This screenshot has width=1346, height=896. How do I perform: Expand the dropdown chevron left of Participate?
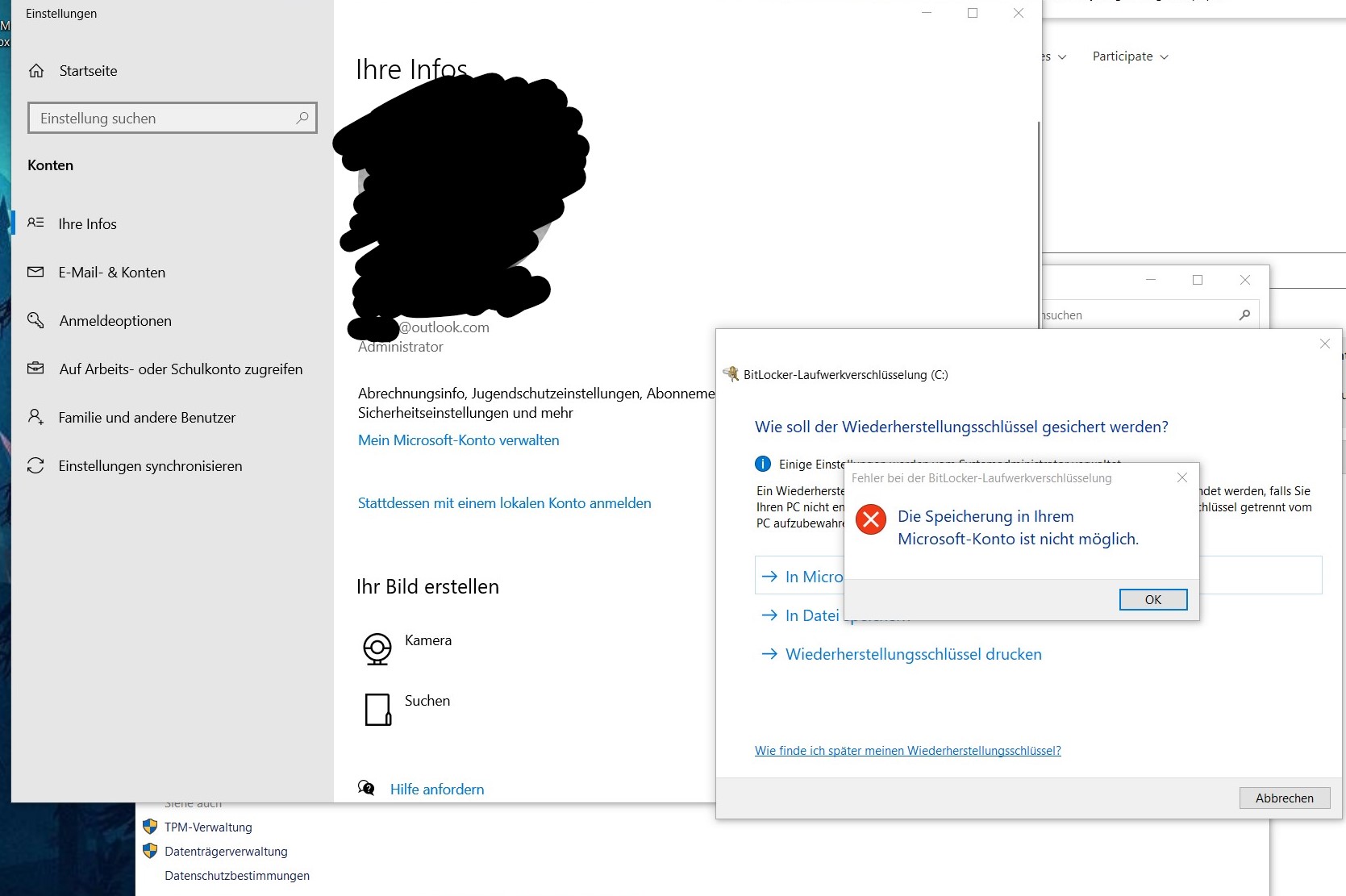[x=1062, y=57]
